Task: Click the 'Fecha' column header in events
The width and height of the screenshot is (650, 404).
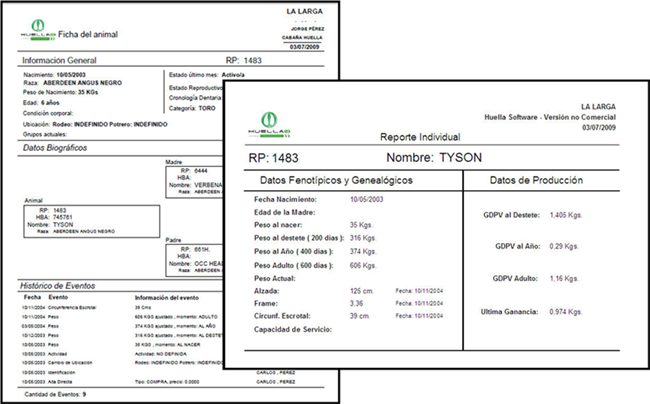Action: [x=32, y=297]
